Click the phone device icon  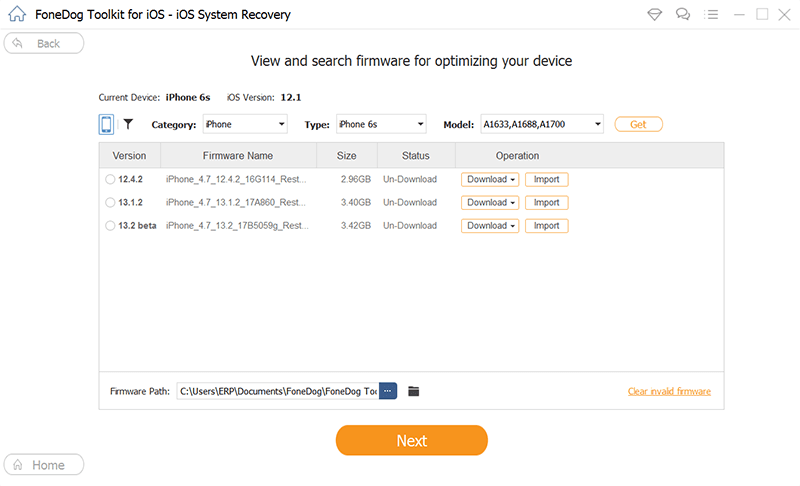(106, 124)
